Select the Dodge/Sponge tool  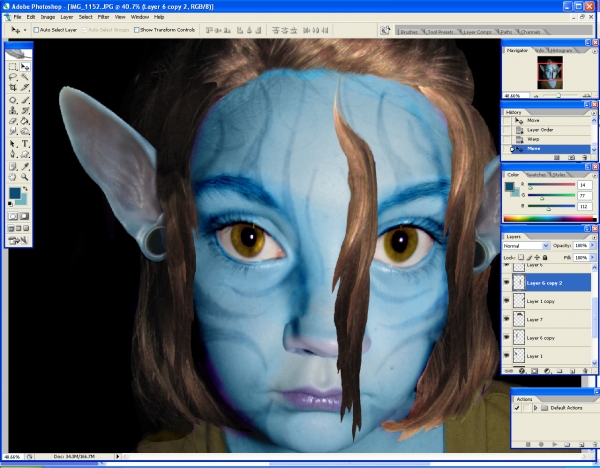click(x=25, y=131)
